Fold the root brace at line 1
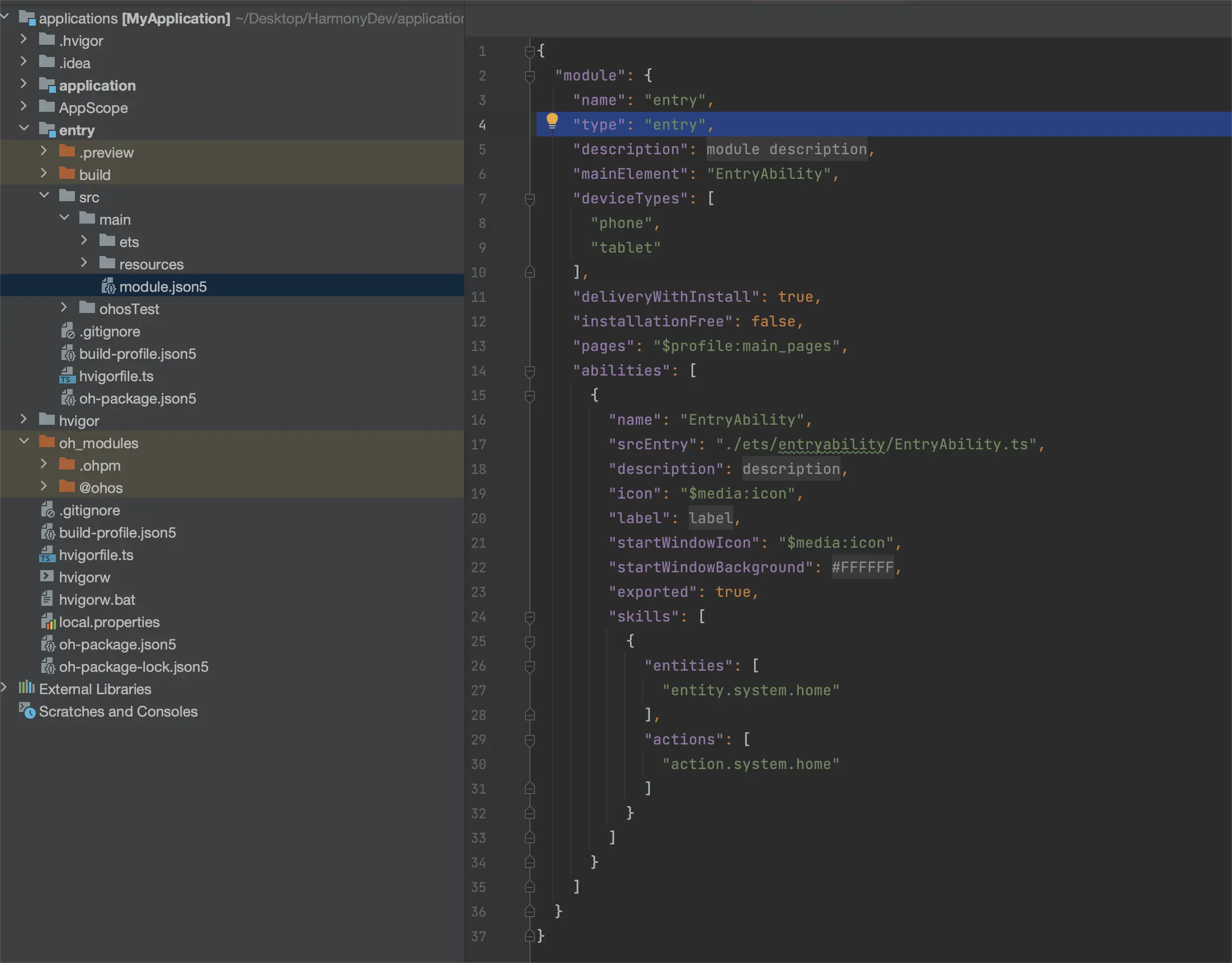1232x963 pixels. [529, 51]
